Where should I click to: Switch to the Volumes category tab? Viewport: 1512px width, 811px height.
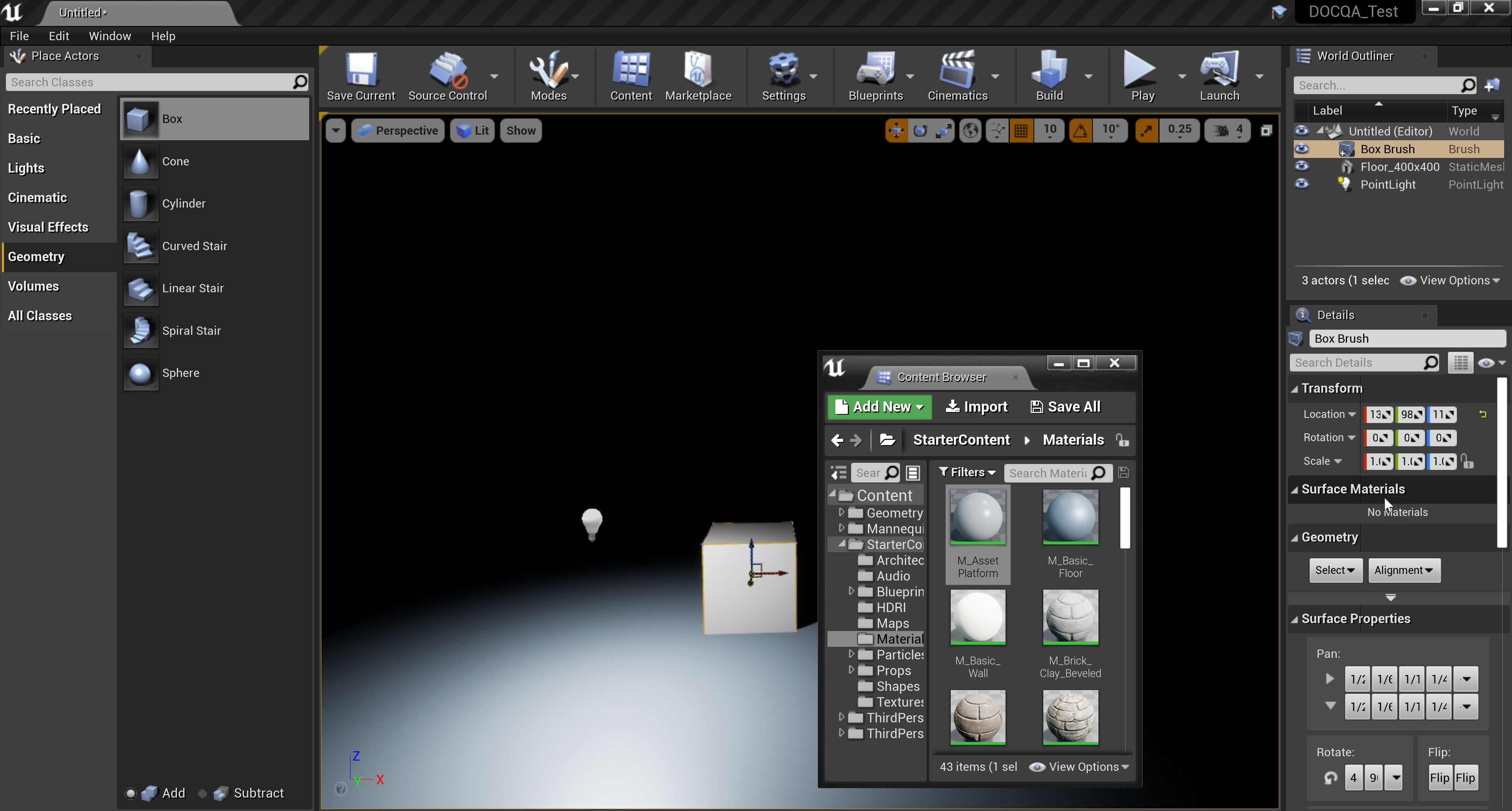33,286
